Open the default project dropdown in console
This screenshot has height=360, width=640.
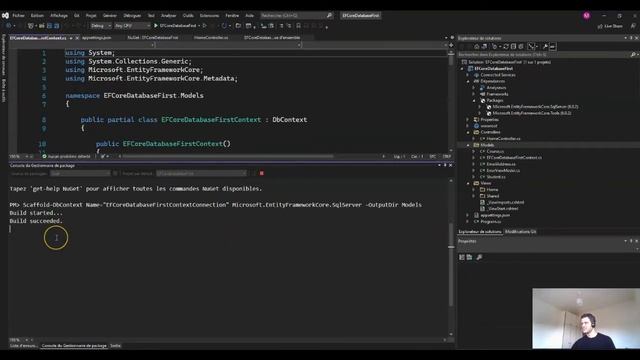pos(202,173)
